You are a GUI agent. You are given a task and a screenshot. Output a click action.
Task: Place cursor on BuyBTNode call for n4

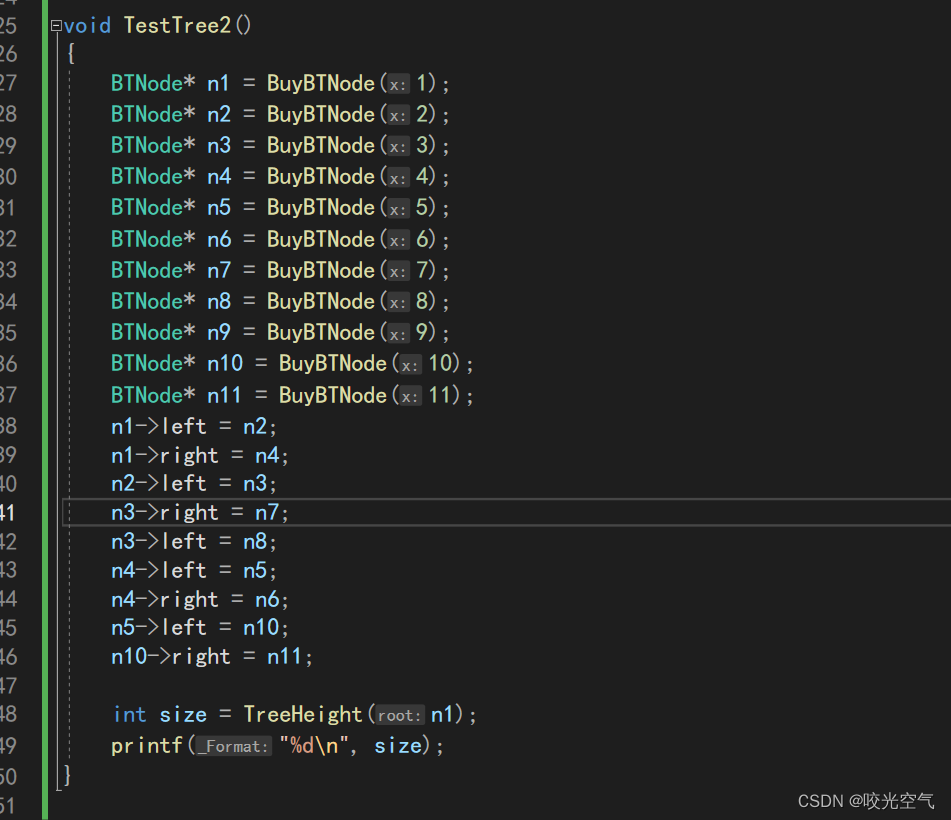pos(321,176)
